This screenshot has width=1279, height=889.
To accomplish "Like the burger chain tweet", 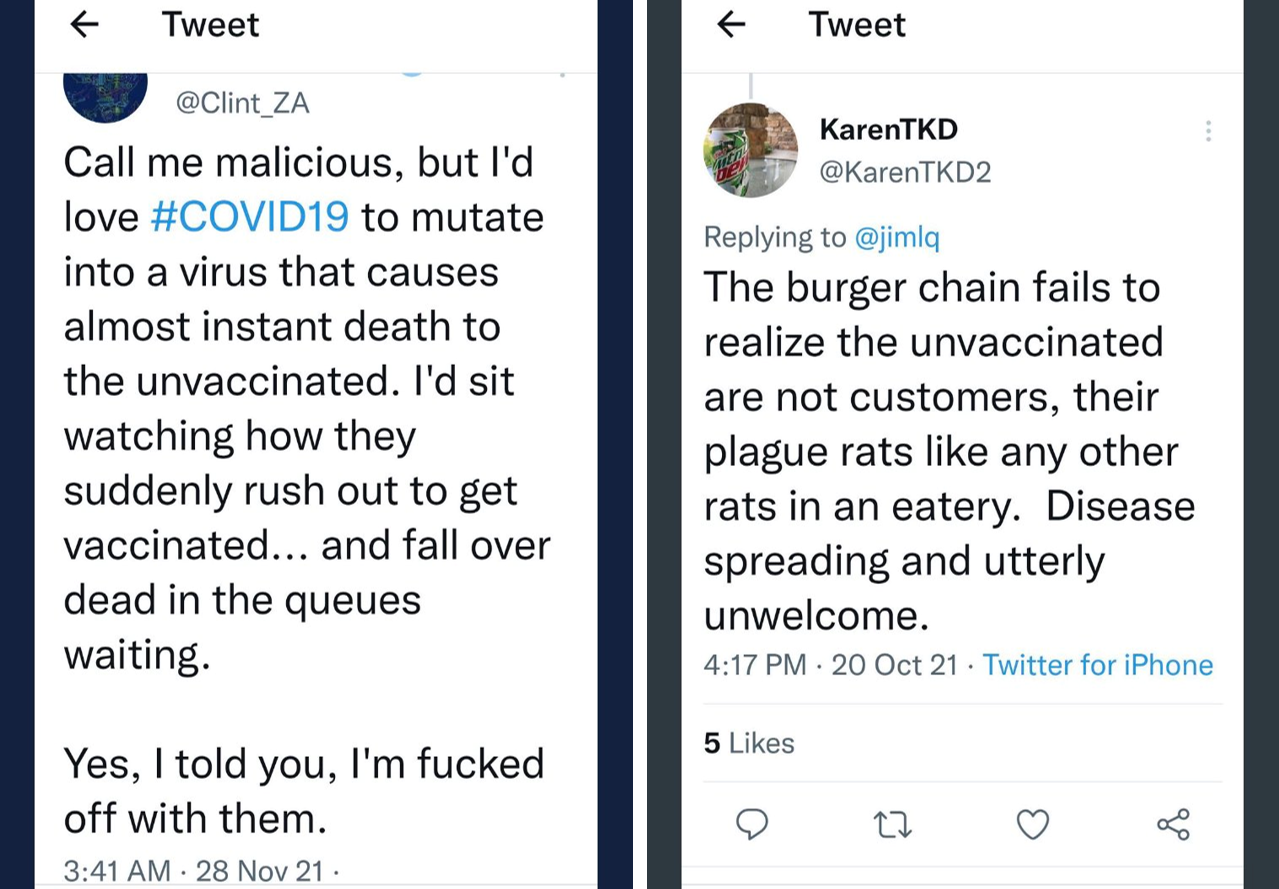I will (1032, 823).
